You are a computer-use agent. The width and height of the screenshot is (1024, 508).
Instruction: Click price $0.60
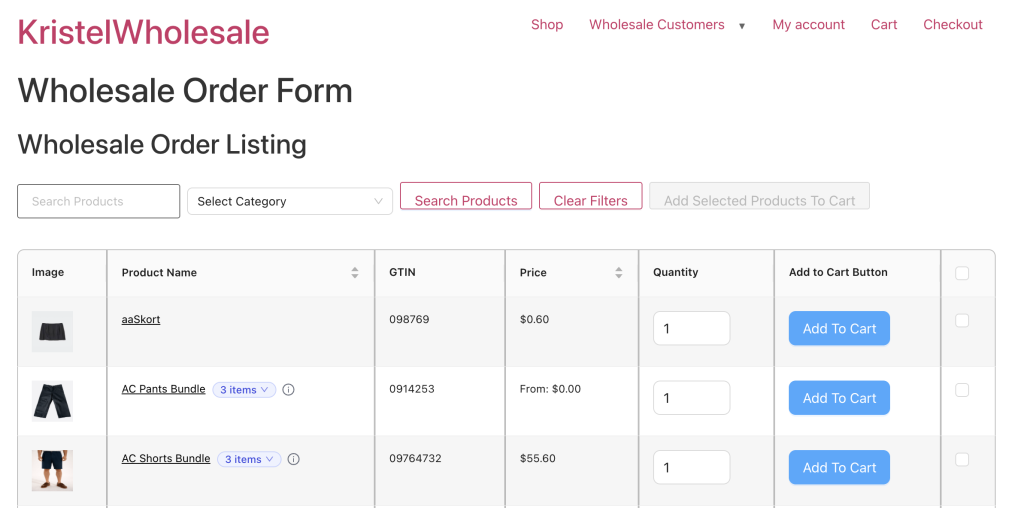(534, 319)
